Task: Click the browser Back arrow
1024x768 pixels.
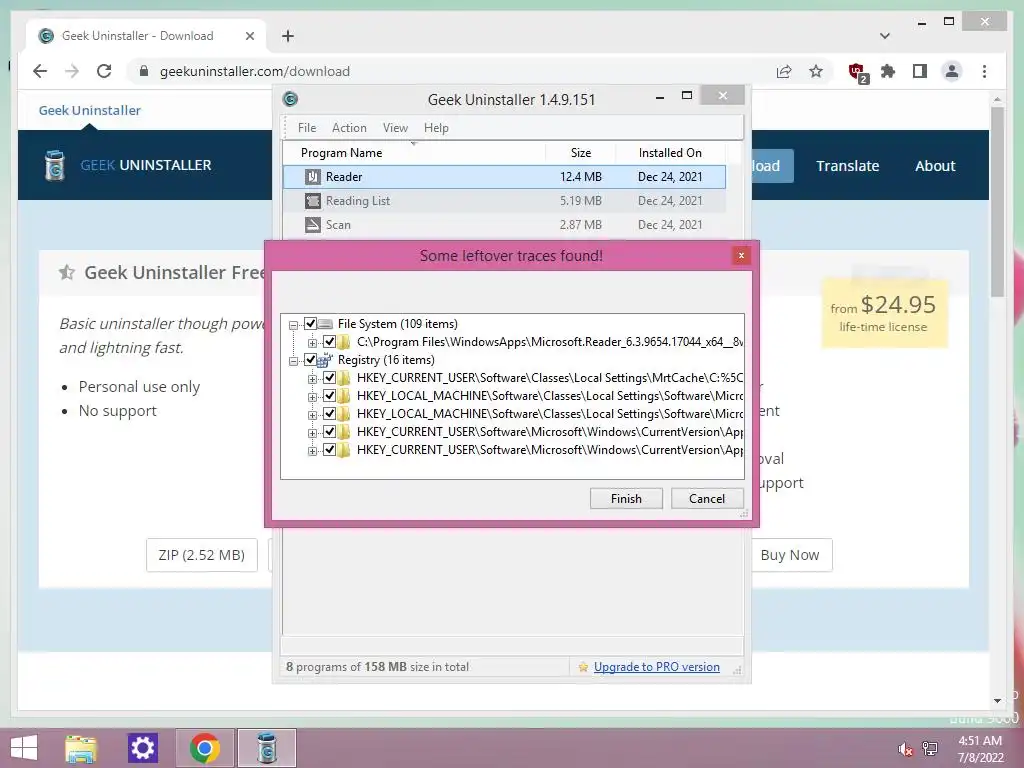Action: point(40,71)
